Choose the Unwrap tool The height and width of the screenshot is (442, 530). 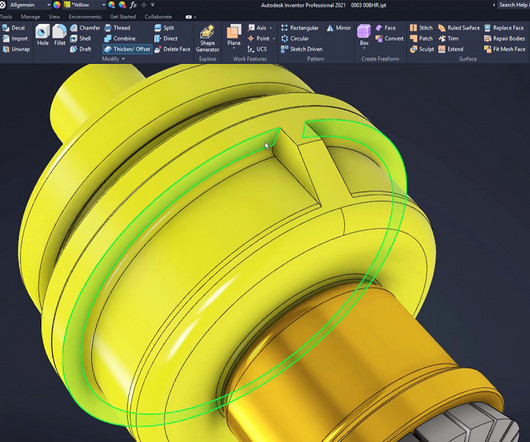[16, 49]
